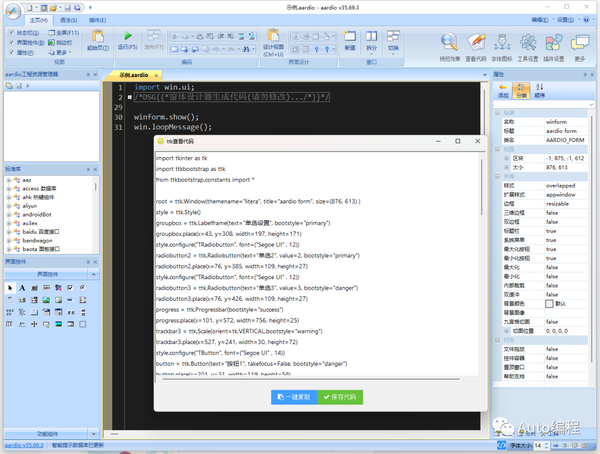Toggle the 界面控件 checkbox in the ribbon
Image resolution: width=600 pixels, height=454 pixels.
pyautogui.click(x=12, y=42)
